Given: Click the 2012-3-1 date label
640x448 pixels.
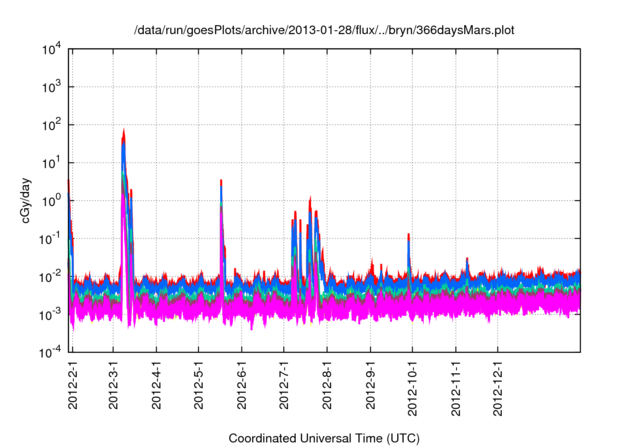Looking at the screenshot, I should (113, 385).
